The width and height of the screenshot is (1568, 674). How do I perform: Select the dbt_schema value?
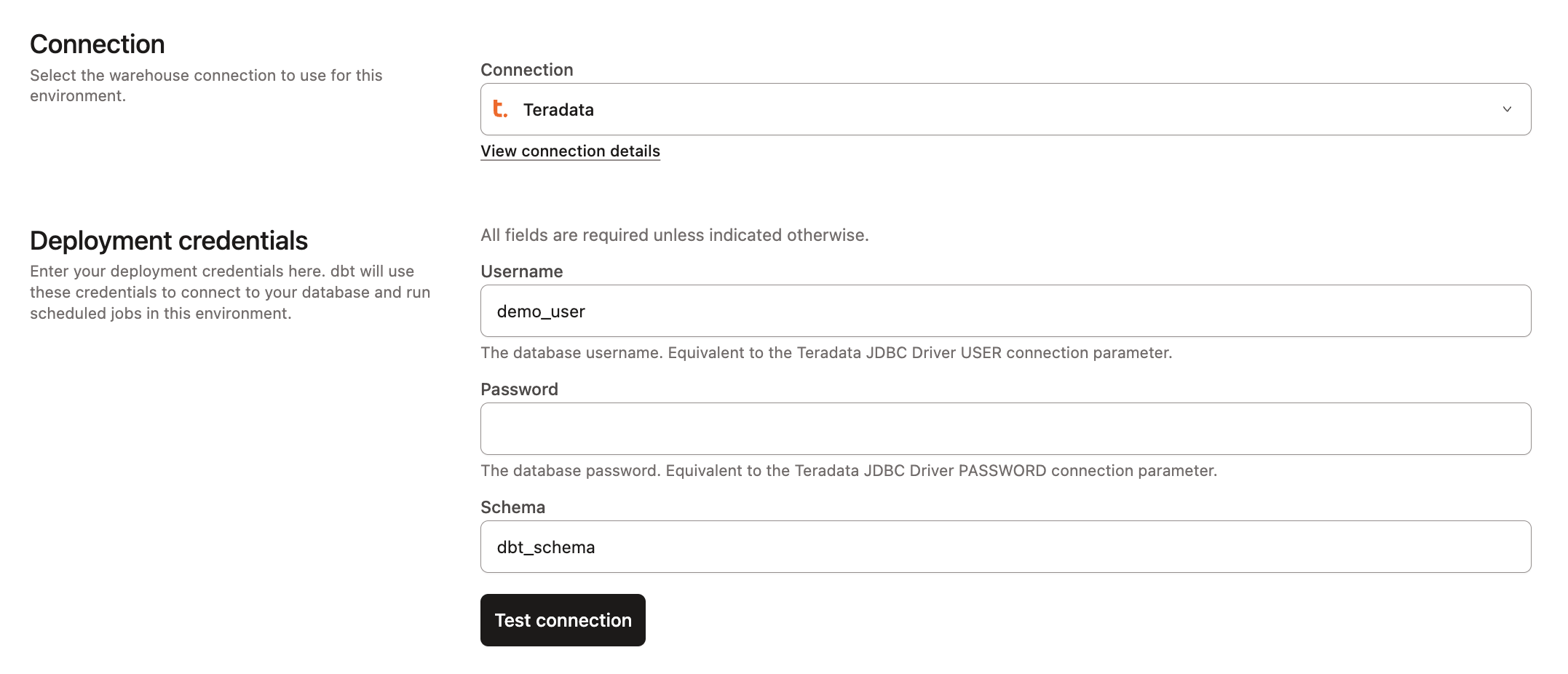[546, 547]
